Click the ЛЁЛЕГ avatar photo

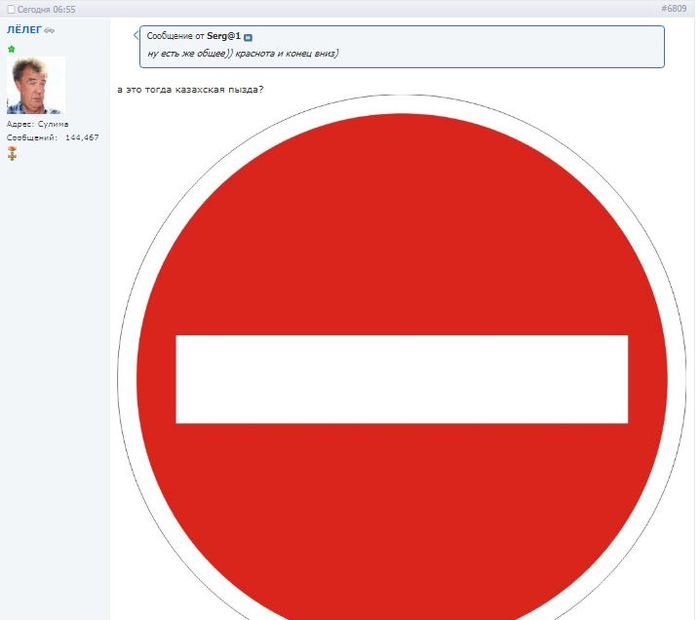coord(35,85)
